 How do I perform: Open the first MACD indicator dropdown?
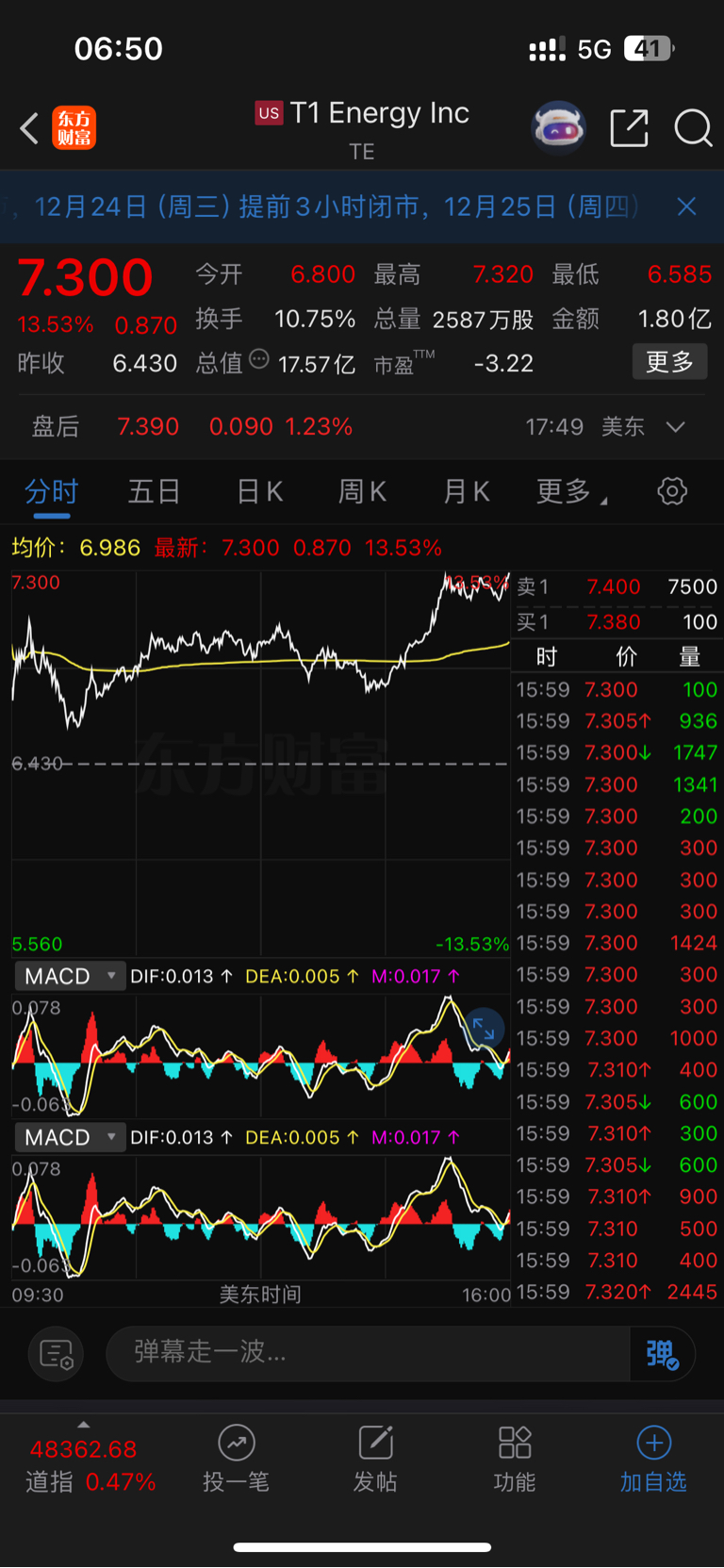click(x=70, y=976)
